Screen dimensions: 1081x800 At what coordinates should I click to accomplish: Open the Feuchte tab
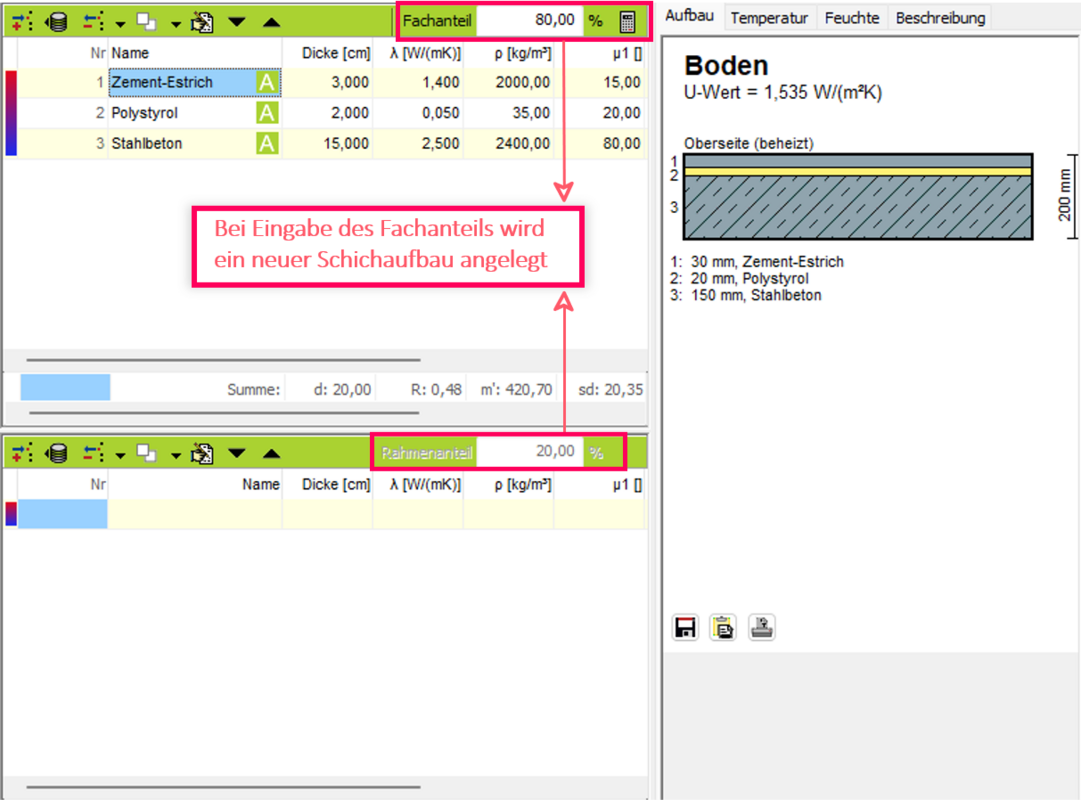852,18
